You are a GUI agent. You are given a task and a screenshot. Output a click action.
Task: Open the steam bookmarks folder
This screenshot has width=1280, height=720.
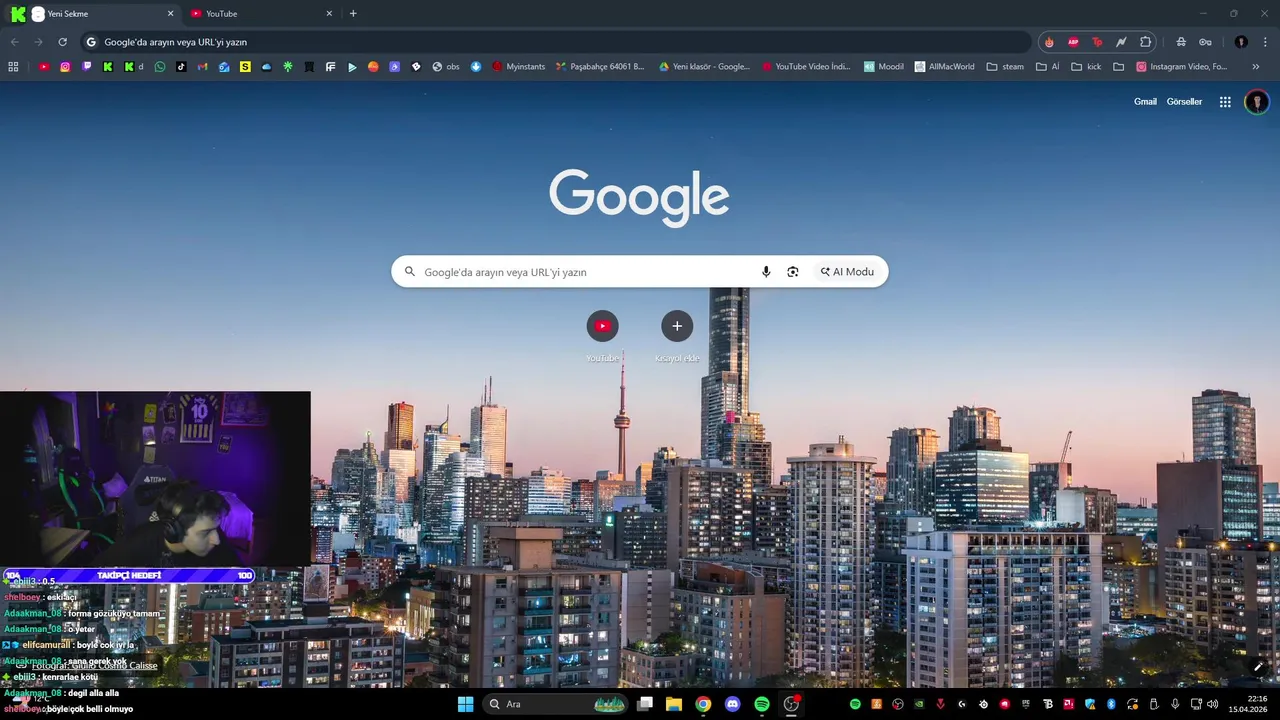point(1005,67)
